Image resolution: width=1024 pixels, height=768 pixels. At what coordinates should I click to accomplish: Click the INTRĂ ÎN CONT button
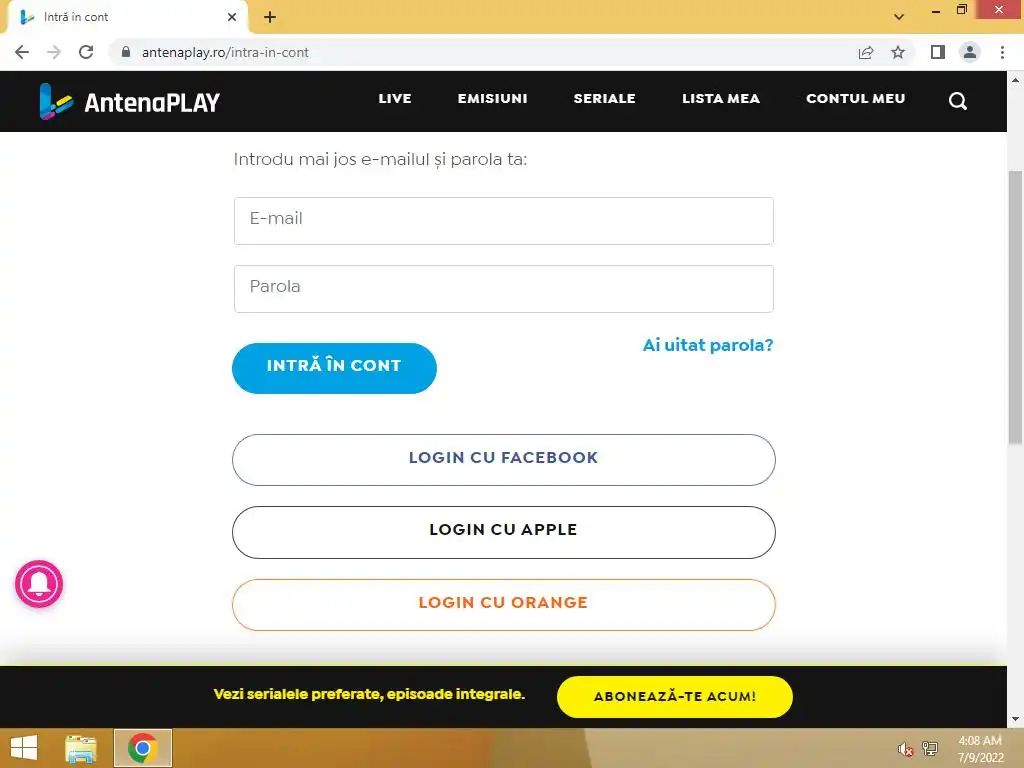click(x=334, y=368)
